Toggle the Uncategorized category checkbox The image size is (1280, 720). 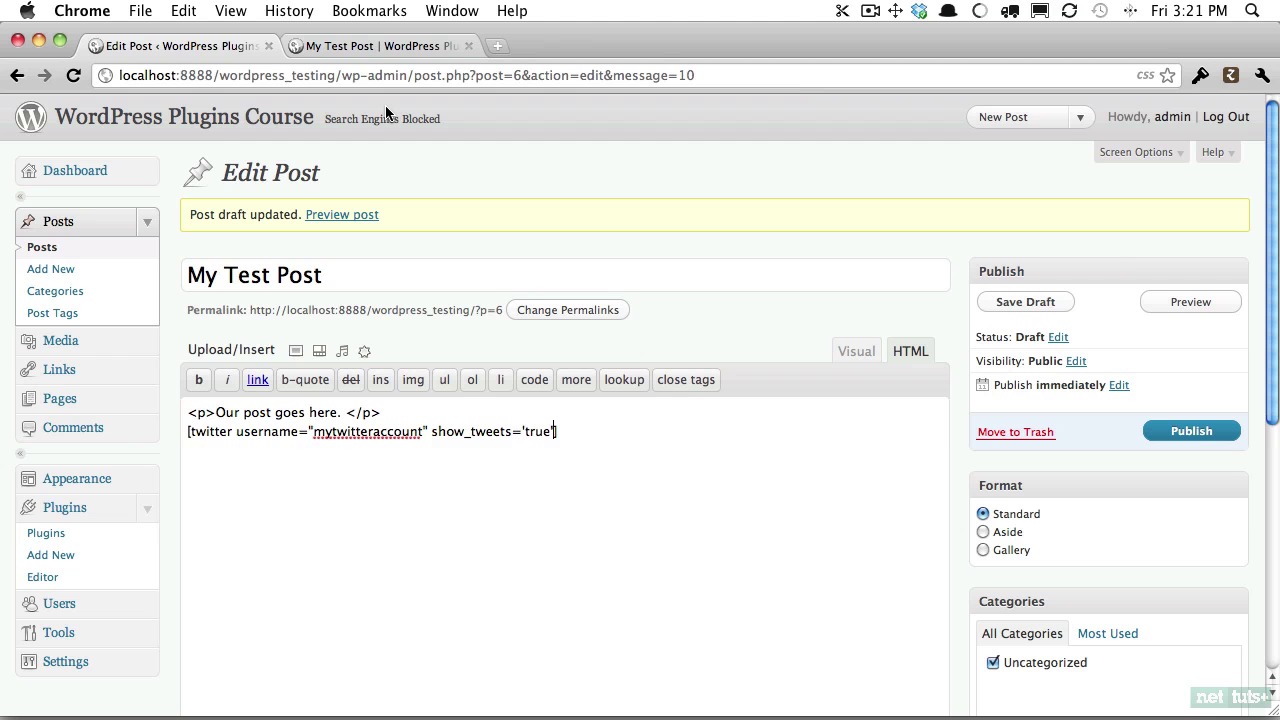pos(993,663)
